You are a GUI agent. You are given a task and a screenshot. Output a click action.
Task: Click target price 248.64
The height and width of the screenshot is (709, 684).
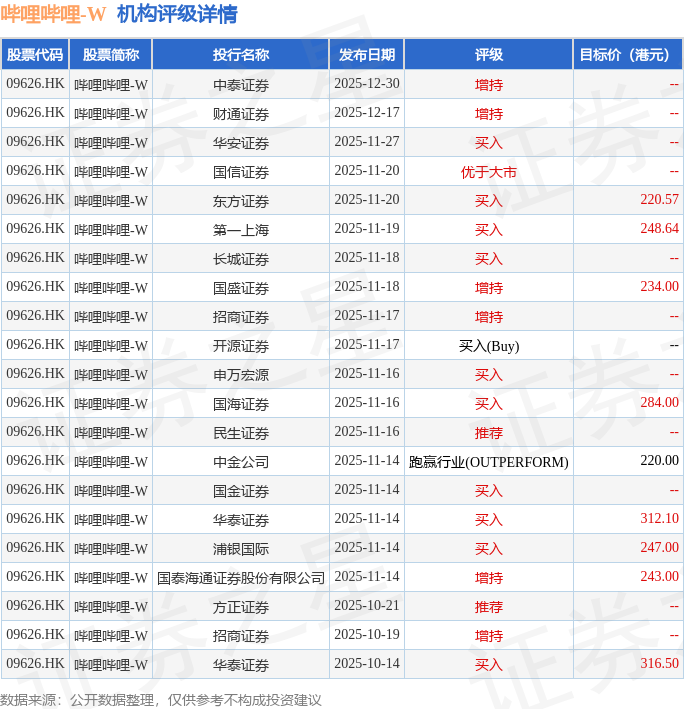(659, 228)
